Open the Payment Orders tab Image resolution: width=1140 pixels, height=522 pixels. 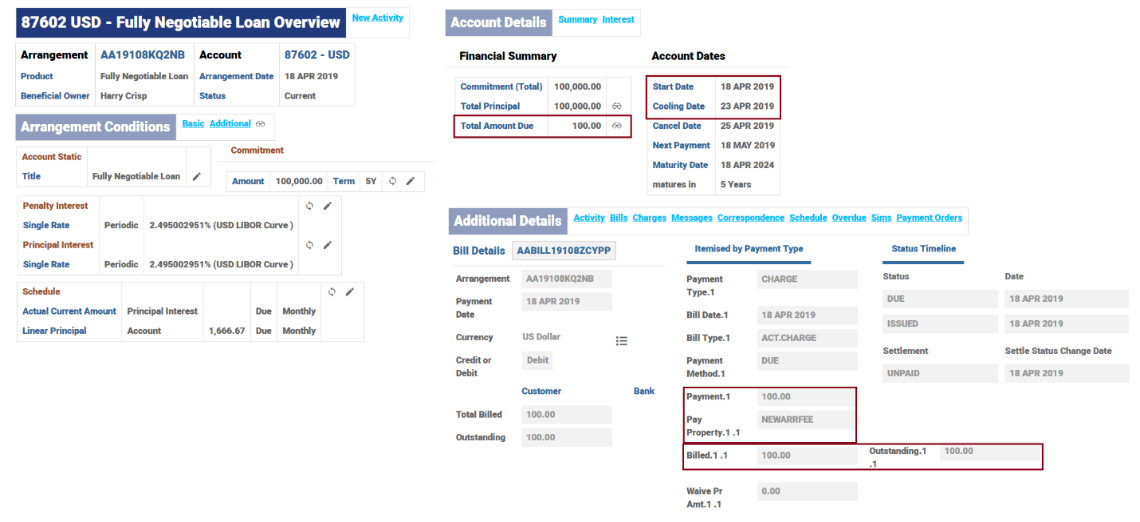click(x=928, y=218)
